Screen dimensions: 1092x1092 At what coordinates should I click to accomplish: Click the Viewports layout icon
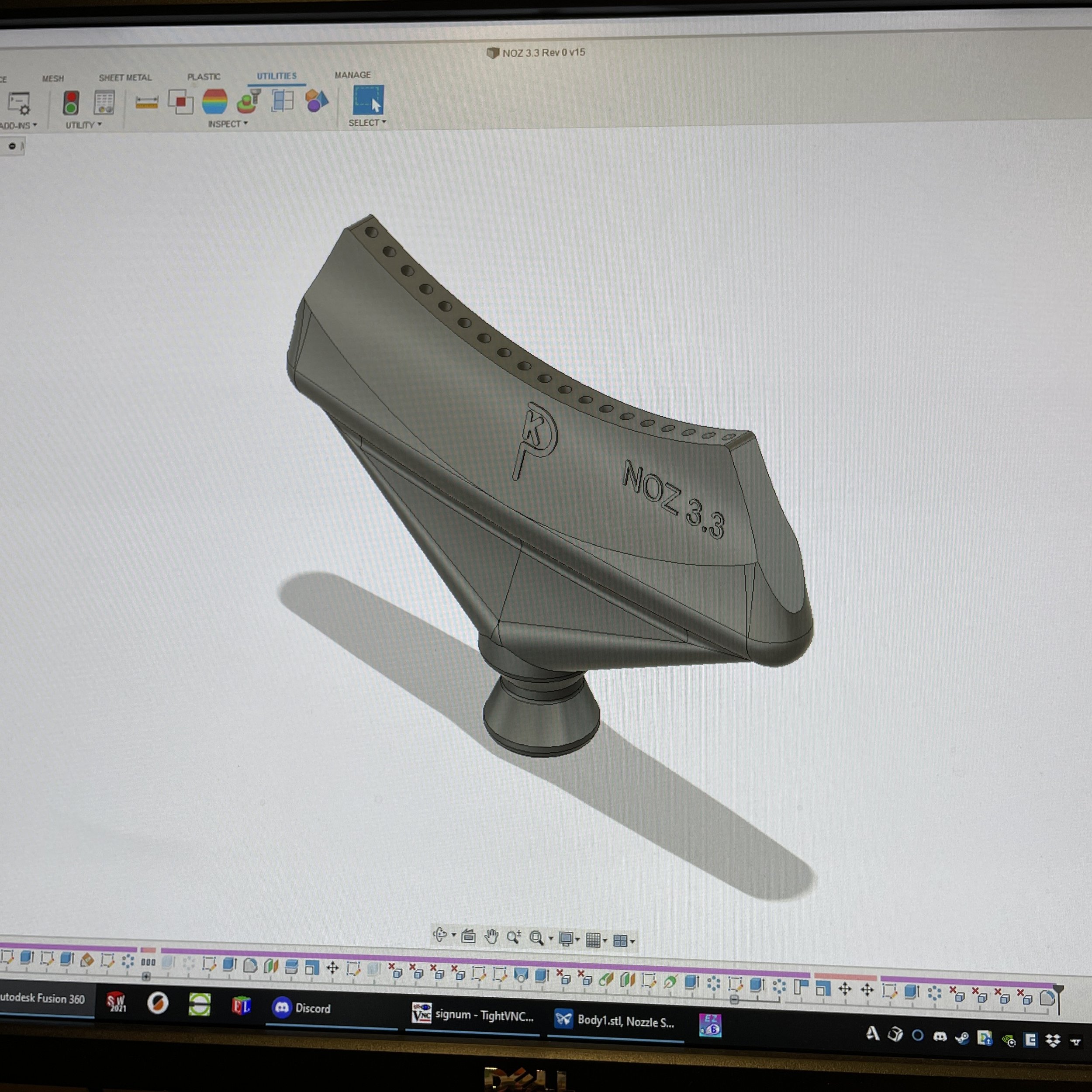click(620, 940)
